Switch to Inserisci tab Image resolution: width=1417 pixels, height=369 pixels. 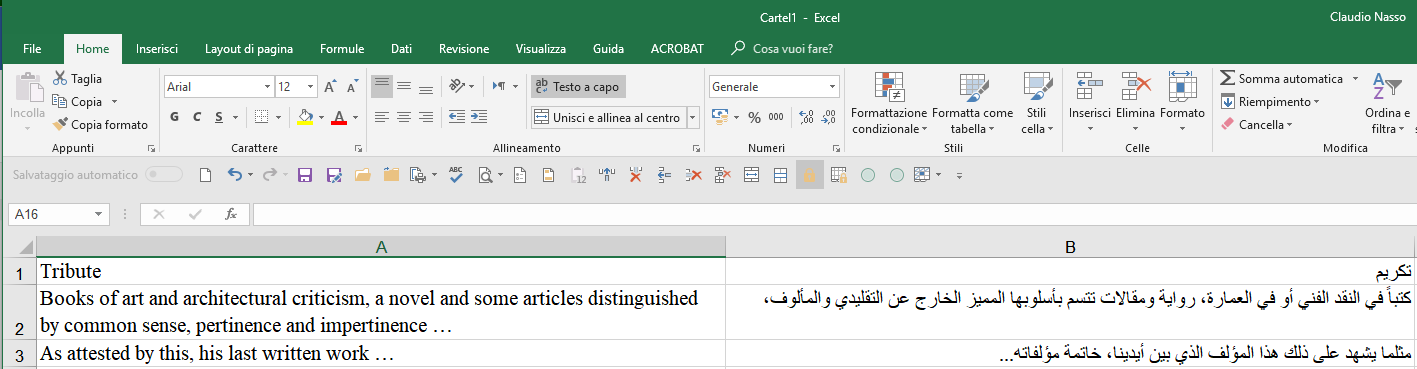pyautogui.click(x=157, y=48)
